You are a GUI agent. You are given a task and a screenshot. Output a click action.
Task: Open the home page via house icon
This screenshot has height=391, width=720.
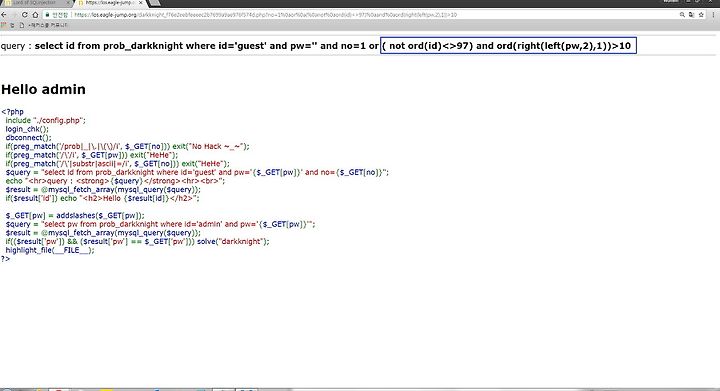[x=35, y=15]
